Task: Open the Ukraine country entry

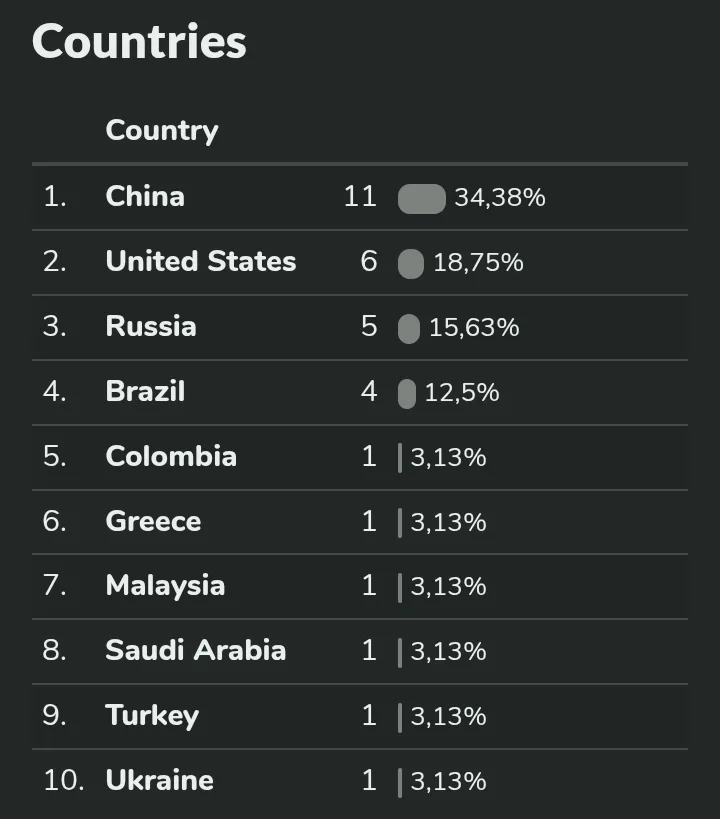Action: click(159, 780)
